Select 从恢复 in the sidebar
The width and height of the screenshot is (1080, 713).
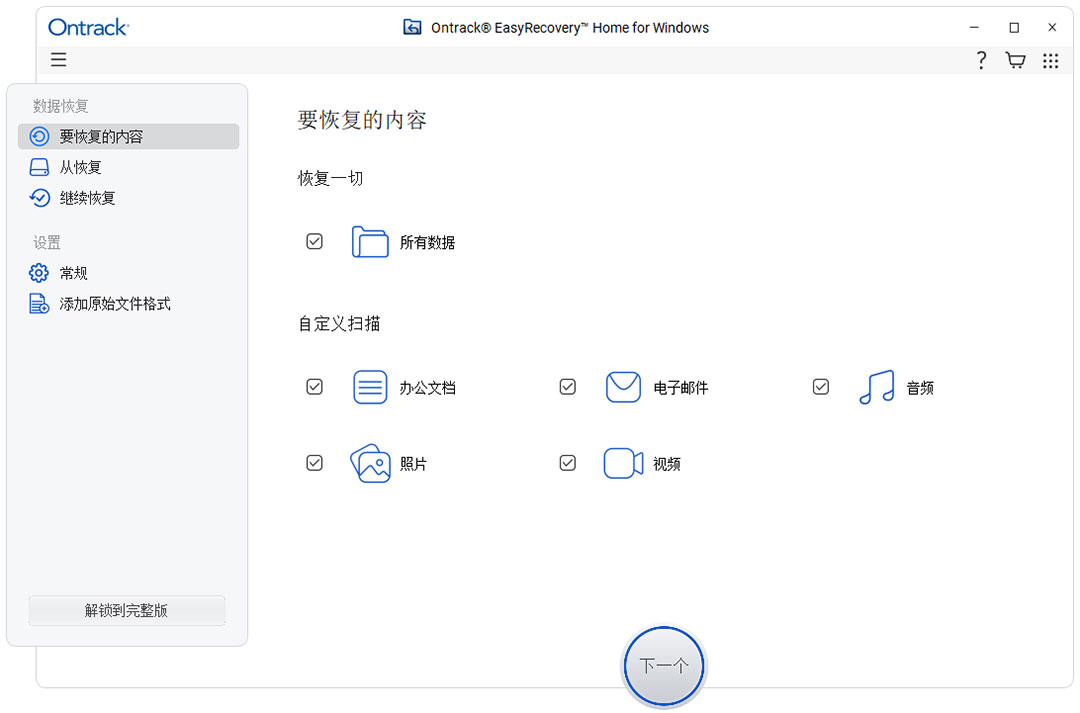click(x=81, y=167)
